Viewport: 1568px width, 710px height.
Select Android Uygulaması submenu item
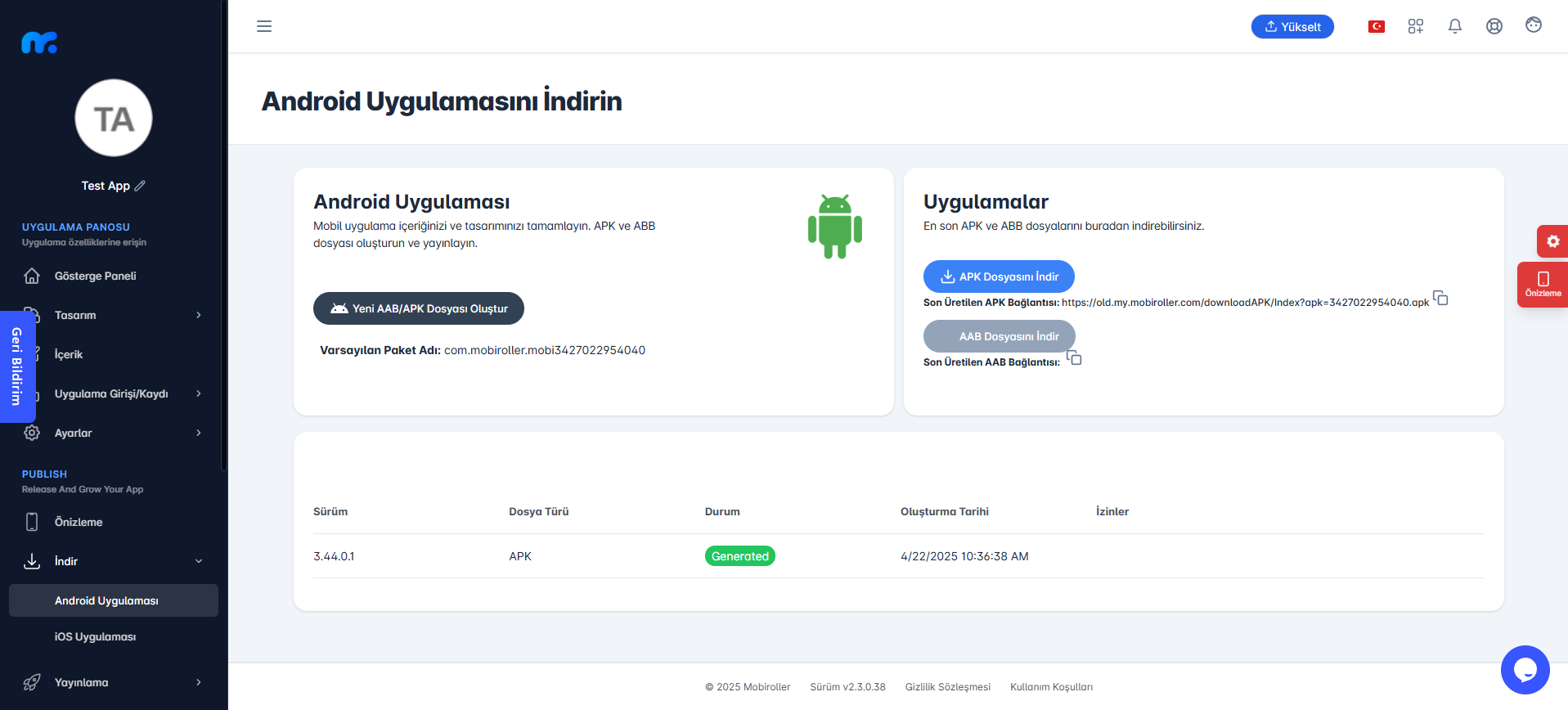tap(114, 600)
